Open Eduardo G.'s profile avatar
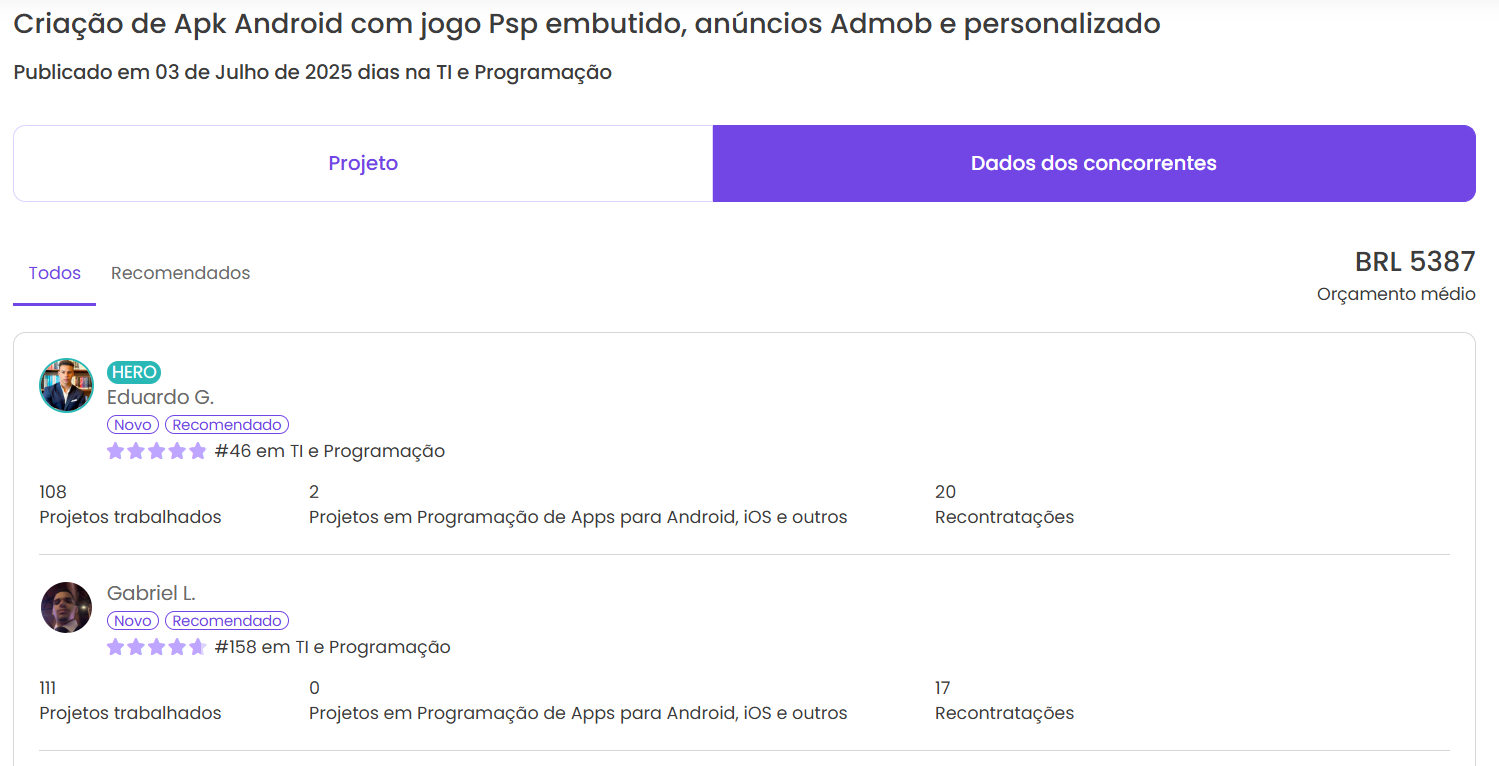 (66, 385)
